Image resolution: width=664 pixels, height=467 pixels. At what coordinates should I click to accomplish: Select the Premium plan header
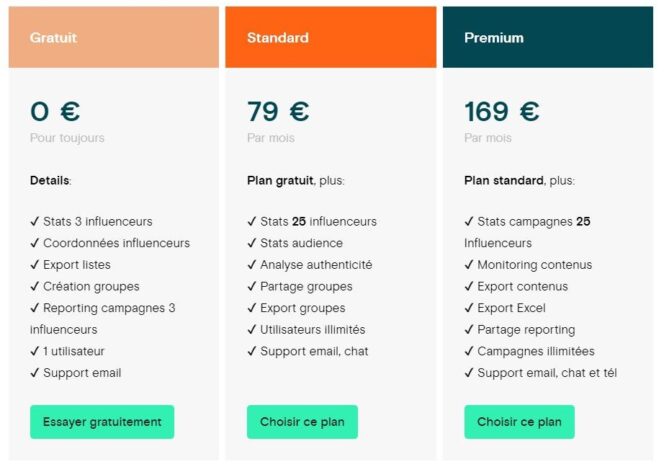[x=548, y=38]
